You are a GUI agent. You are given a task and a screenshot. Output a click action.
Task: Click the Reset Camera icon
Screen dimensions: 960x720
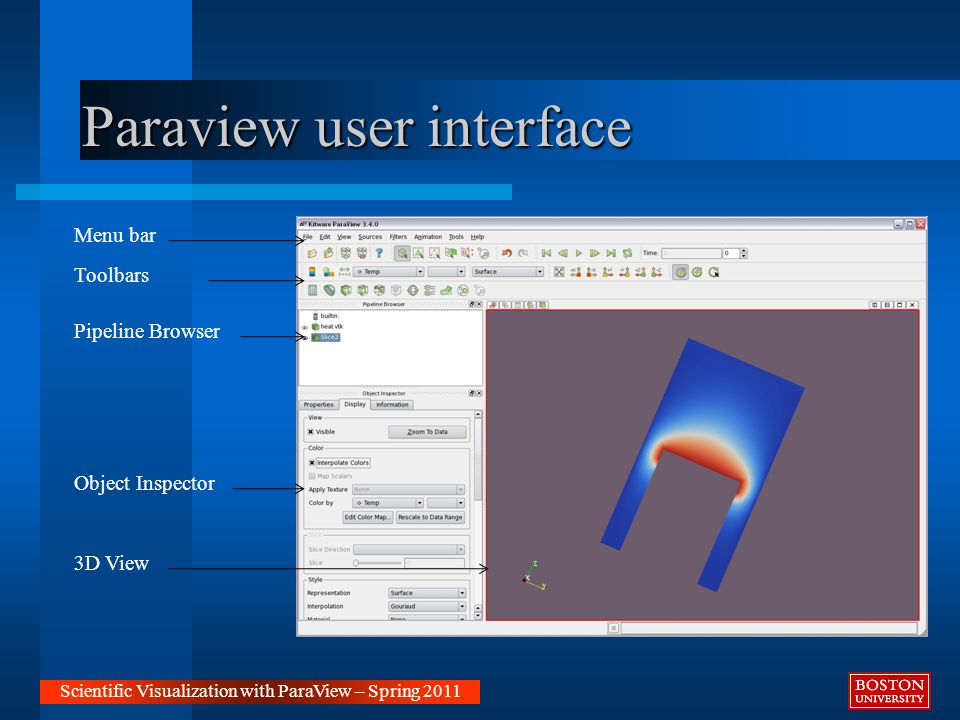click(x=559, y=272)
